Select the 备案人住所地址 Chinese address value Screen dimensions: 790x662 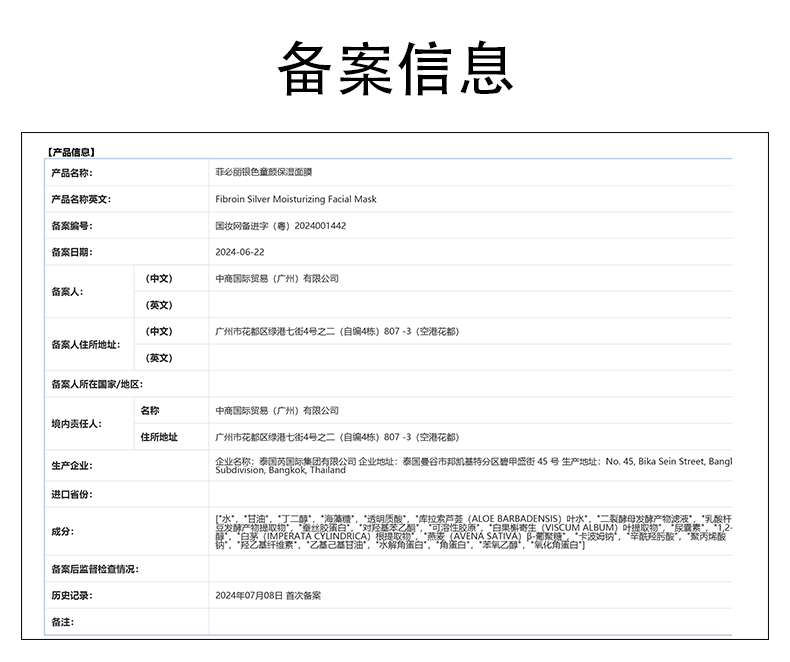coord(337,331)
